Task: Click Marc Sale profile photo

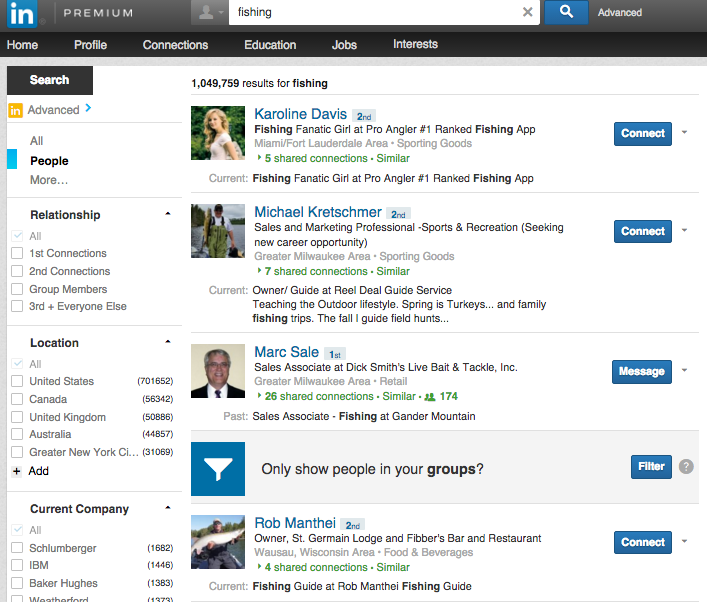Action: (x=218, y=371)
